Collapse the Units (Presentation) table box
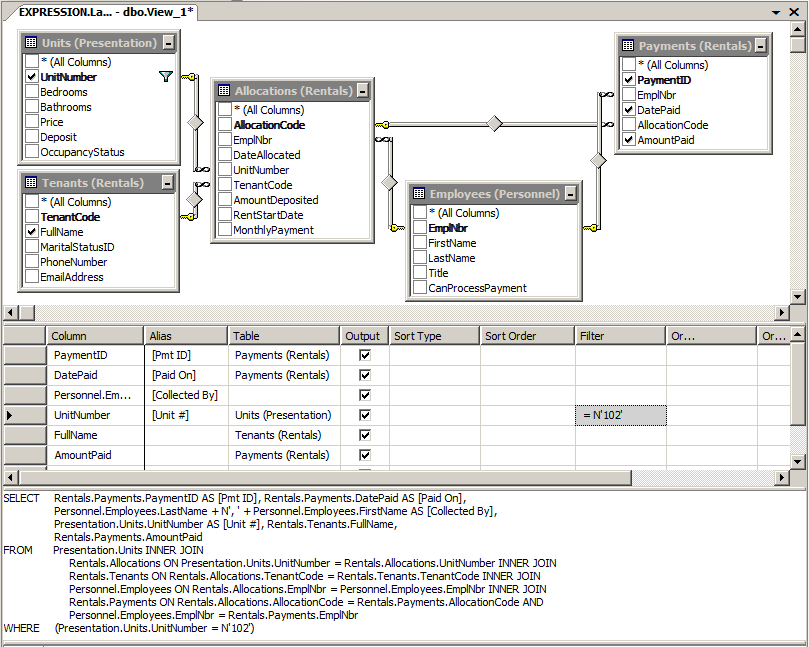The image size is (809, 647). point(168,43)
